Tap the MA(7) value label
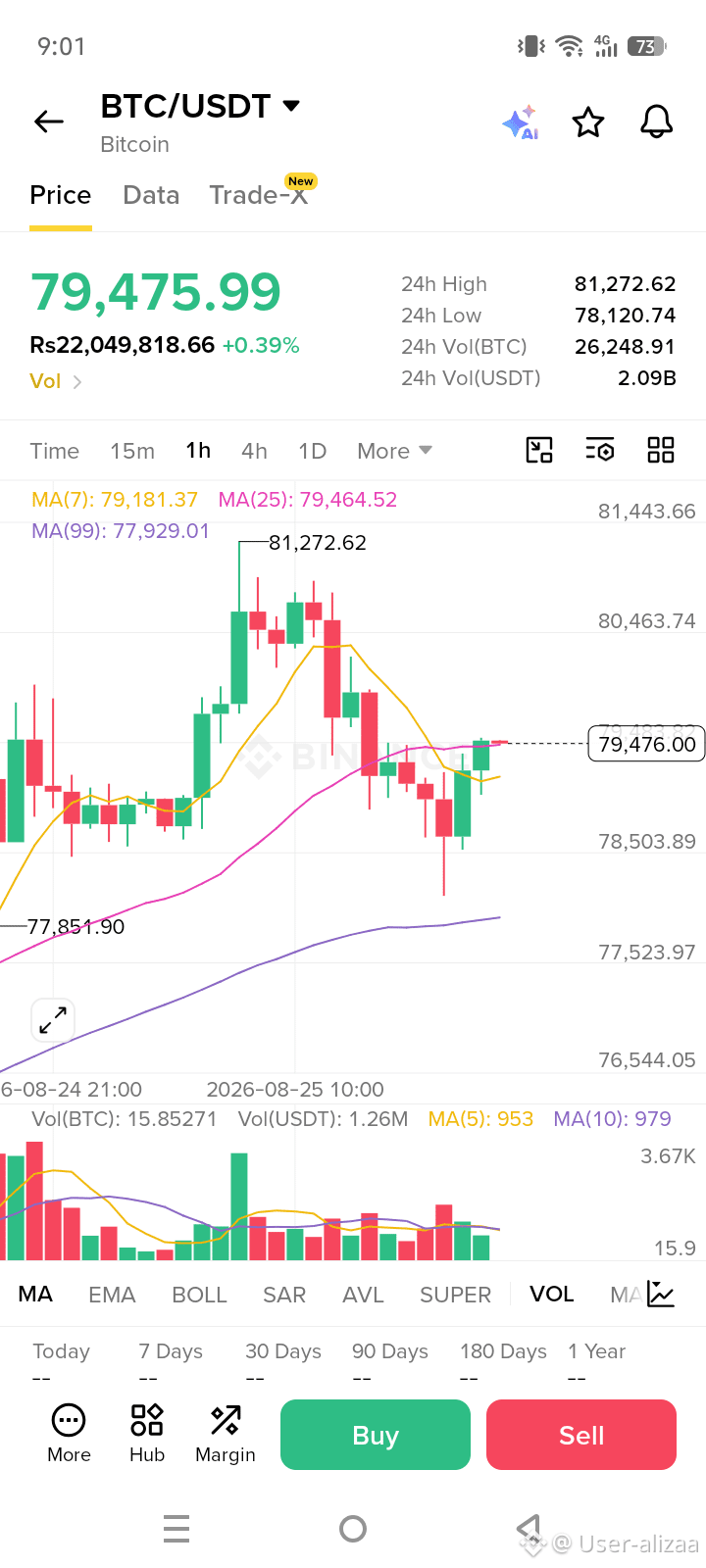The width and height of the screenshot is (706, 1568). click(x=115, y=500)
